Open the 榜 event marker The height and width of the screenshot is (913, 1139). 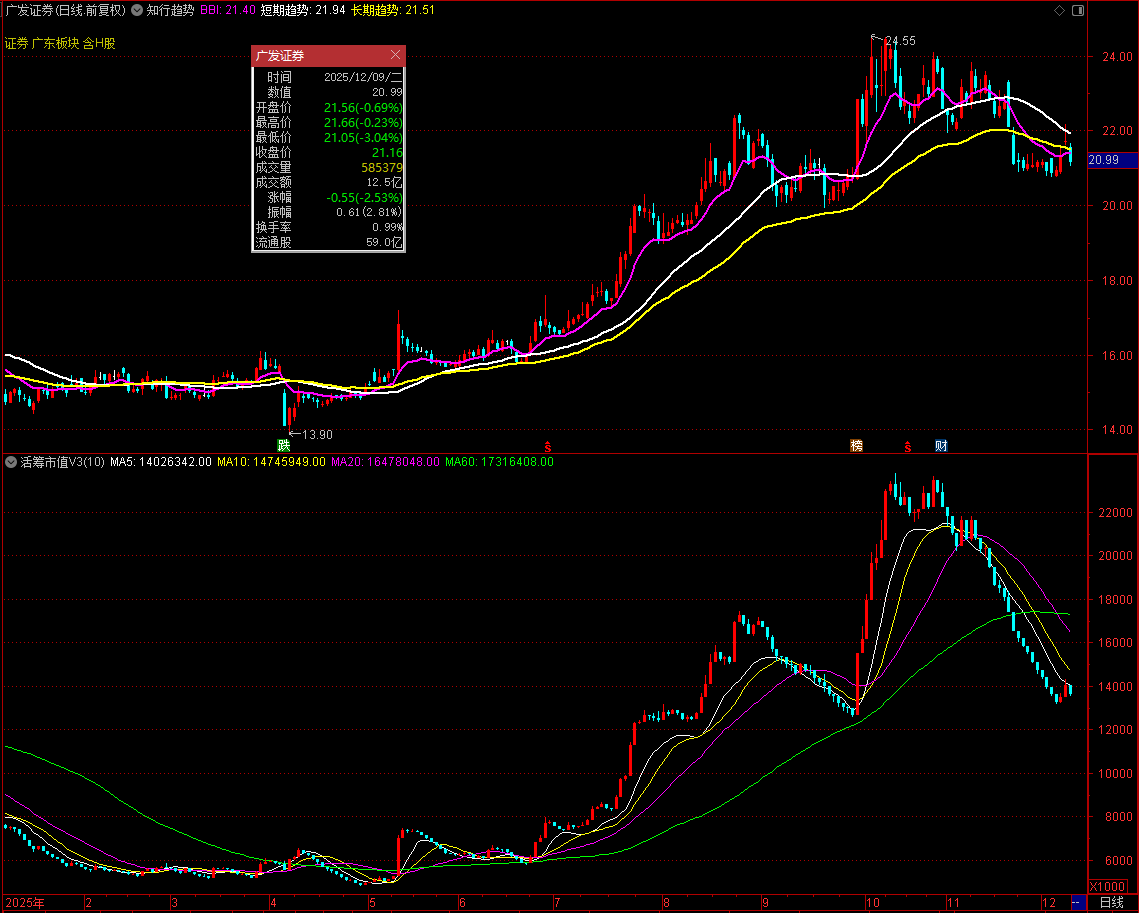857,445
